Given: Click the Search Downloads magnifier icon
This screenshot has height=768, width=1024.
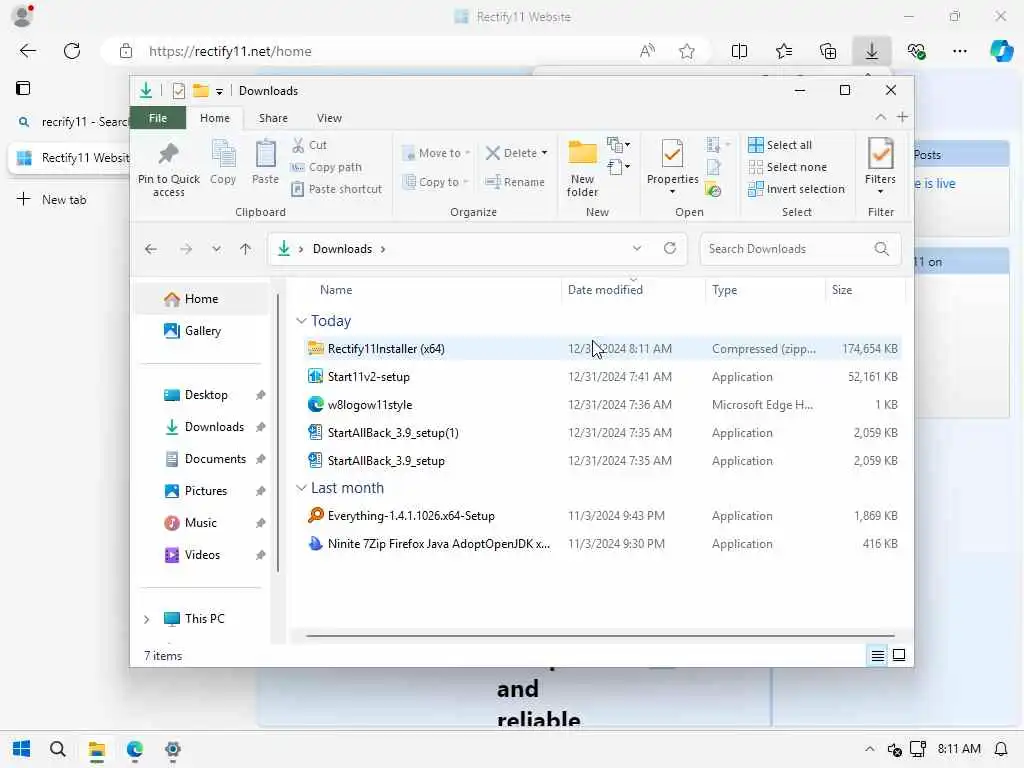Looking at the screenshot, I should [882, 249].
